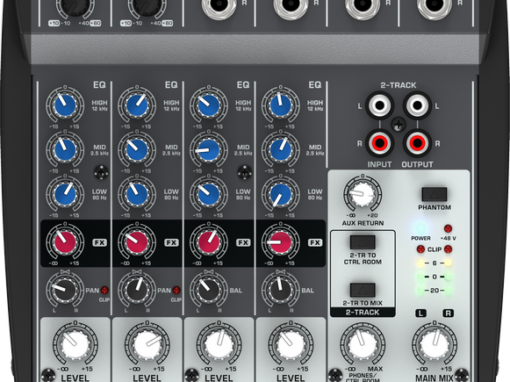Toggle the 2-TR TO CTRL ROOM switch

point(363,242)
